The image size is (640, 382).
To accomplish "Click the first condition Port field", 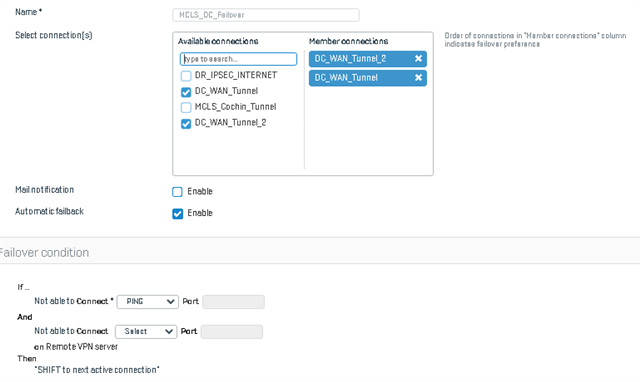I will (233, 302).
